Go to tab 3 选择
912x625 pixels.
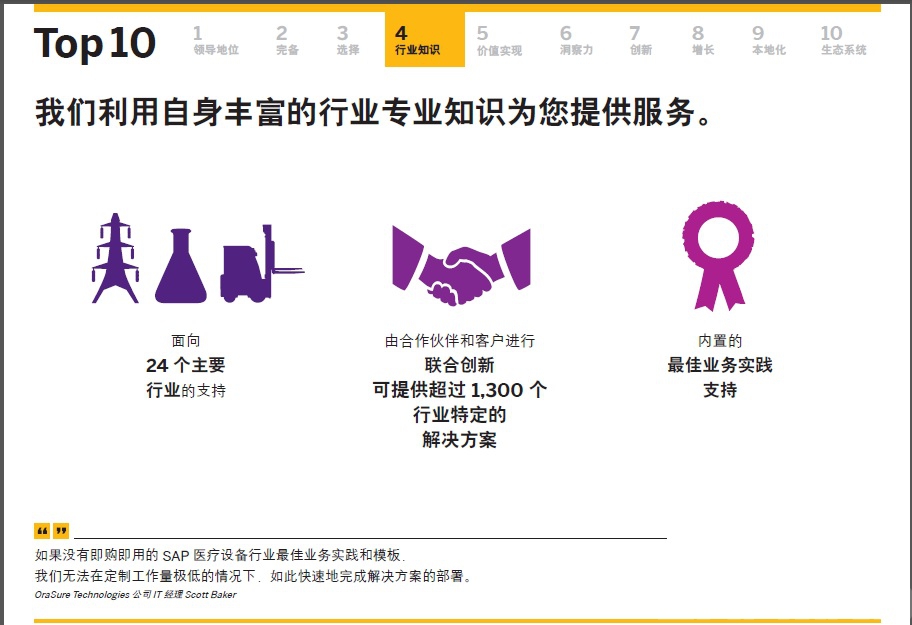pyautogui.click(x=348, y=41)
